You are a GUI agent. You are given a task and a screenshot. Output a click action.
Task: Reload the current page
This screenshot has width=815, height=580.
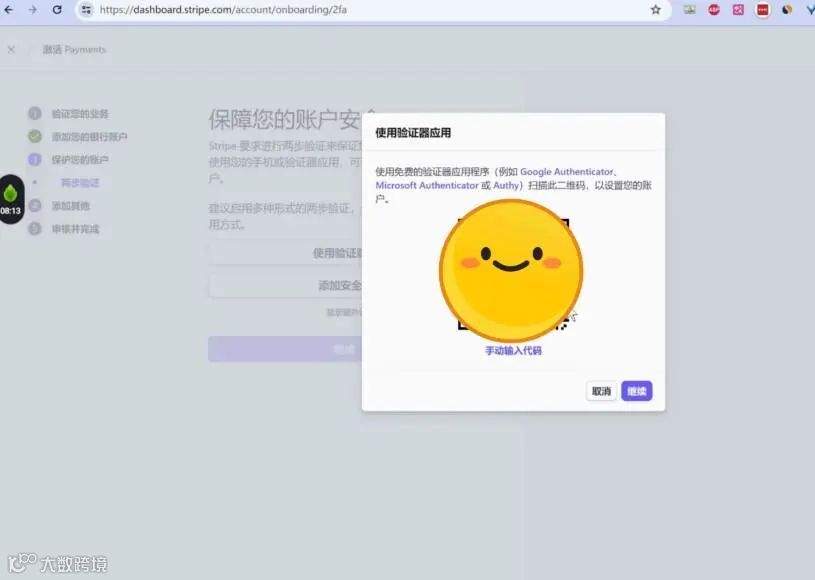[x=57, y=9]
